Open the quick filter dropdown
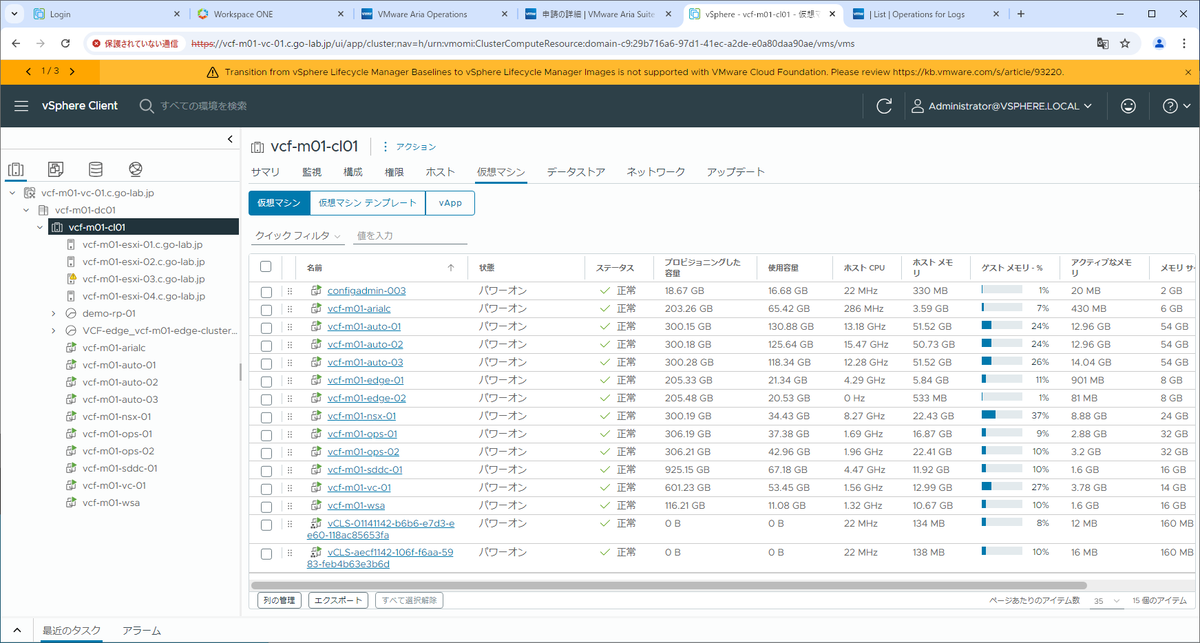This screenshot has width=1200, height=643. click(x=298, y=236)
